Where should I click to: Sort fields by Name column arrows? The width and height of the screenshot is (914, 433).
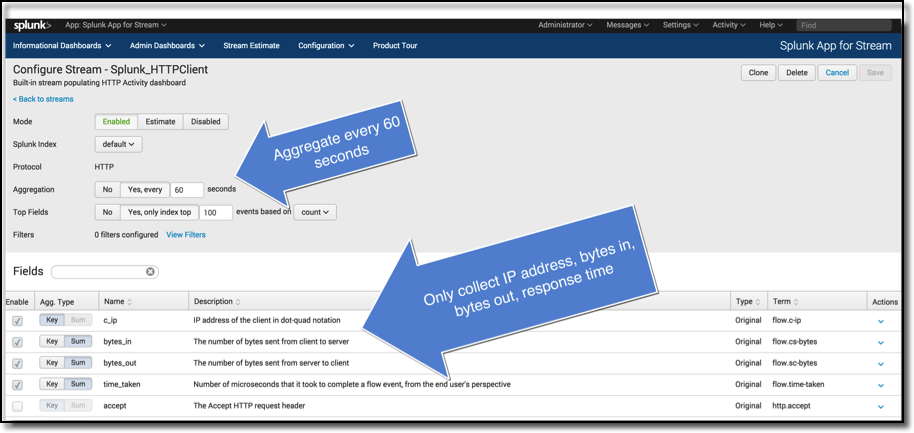[130, 302]
